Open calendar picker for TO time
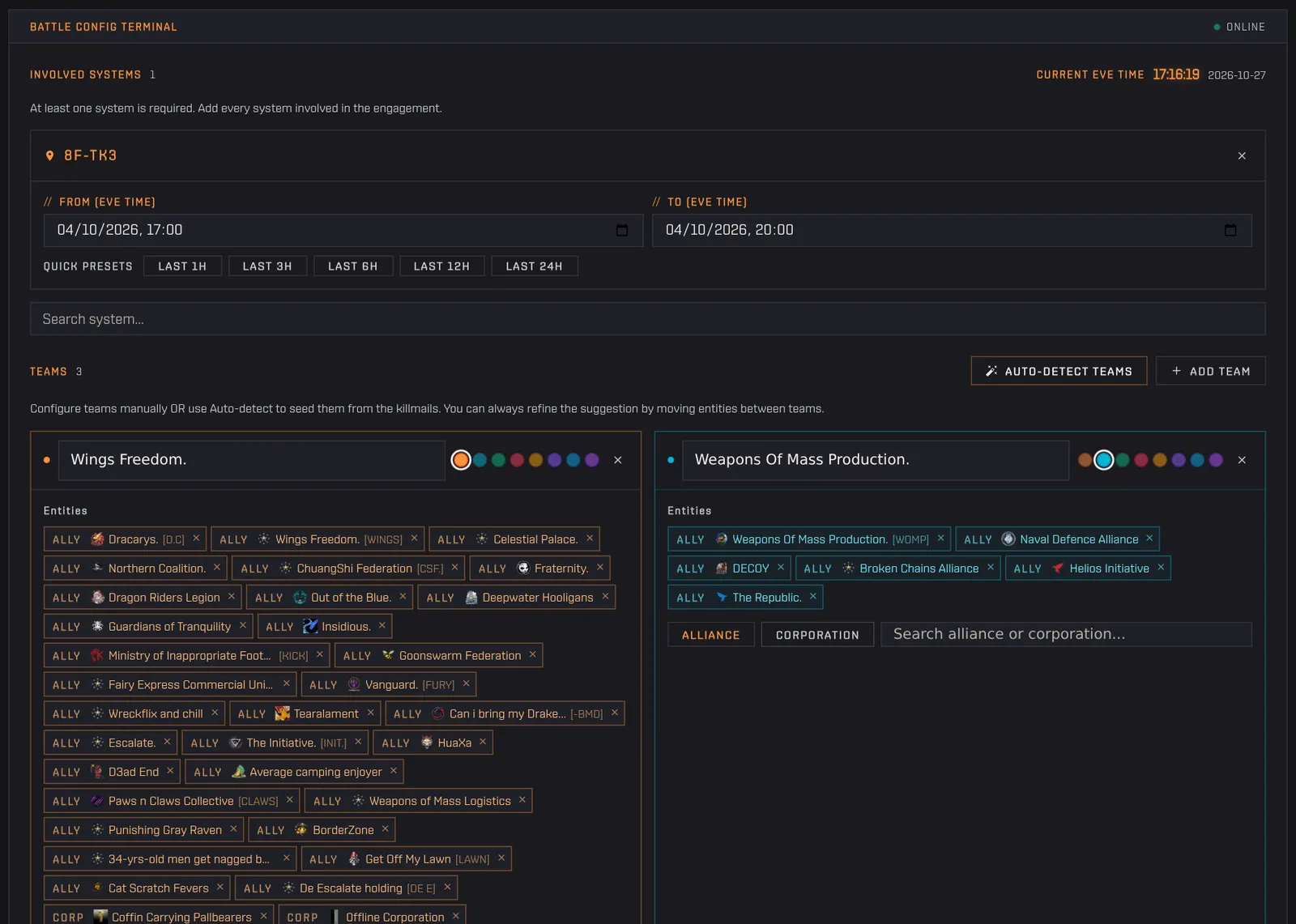This screenshot has width=1296, height=924. (1230, 230)
